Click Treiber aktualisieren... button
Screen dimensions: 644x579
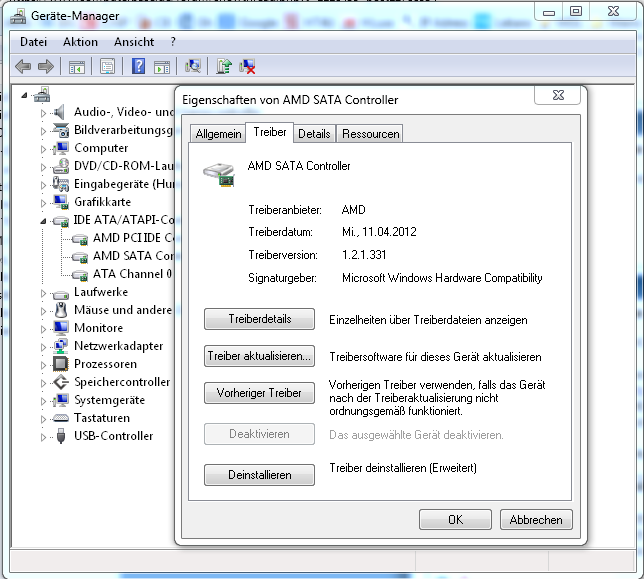click(x=260, y=356)
